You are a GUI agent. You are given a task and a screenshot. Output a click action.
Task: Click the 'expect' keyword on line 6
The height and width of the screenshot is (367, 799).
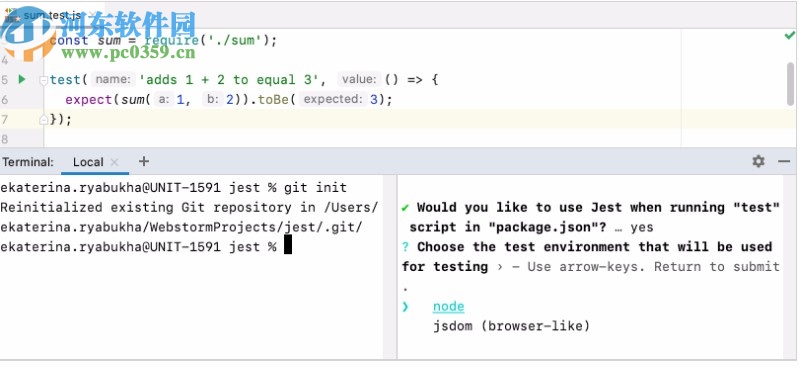point(88,99)
